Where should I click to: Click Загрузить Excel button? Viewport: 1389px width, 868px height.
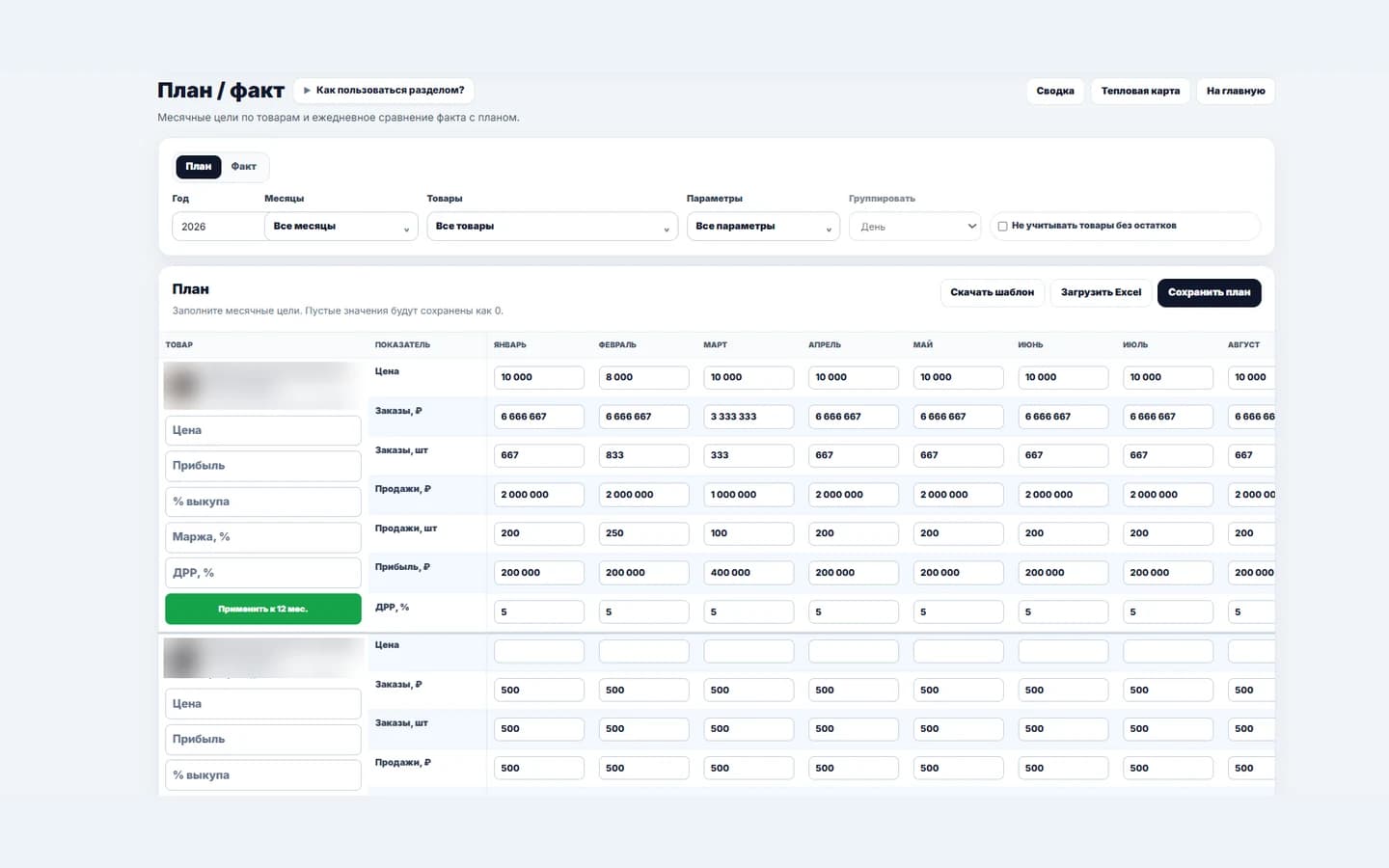[1101, 292]
